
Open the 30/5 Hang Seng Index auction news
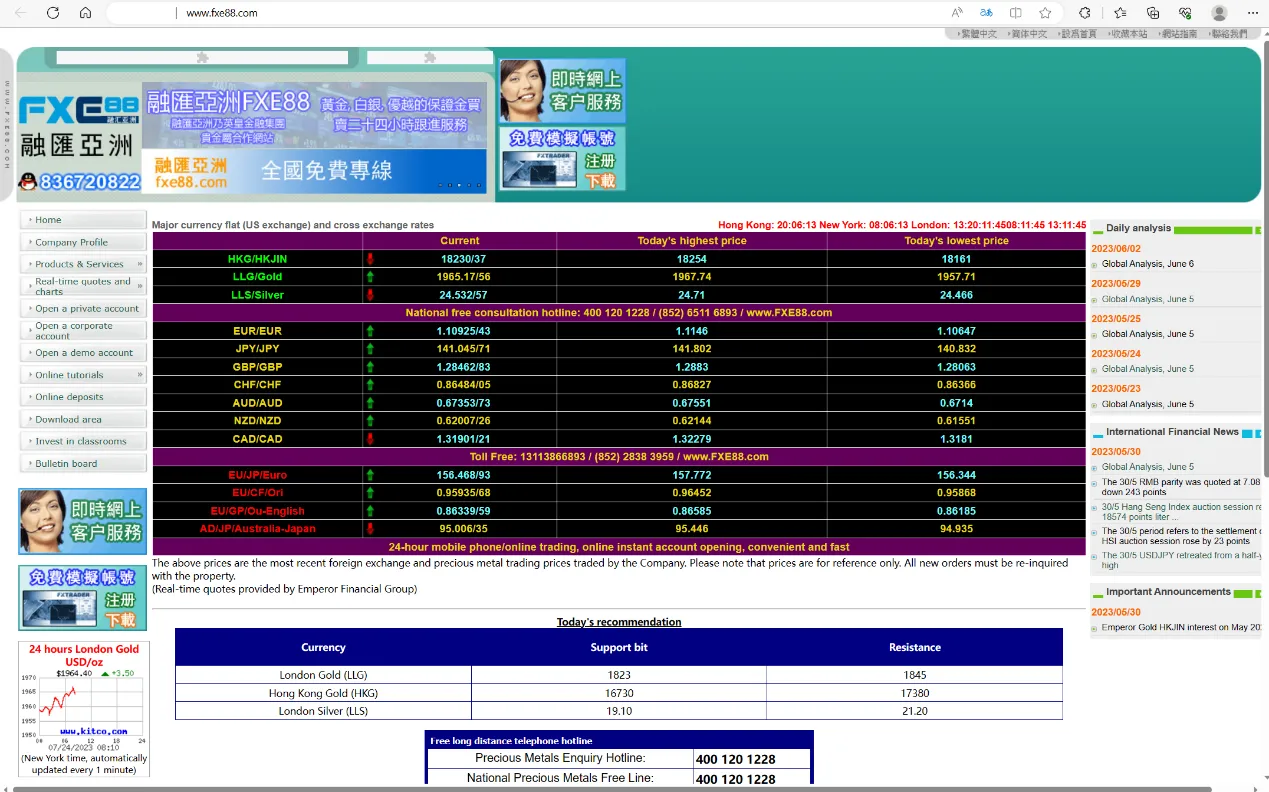pos(1181,512)
